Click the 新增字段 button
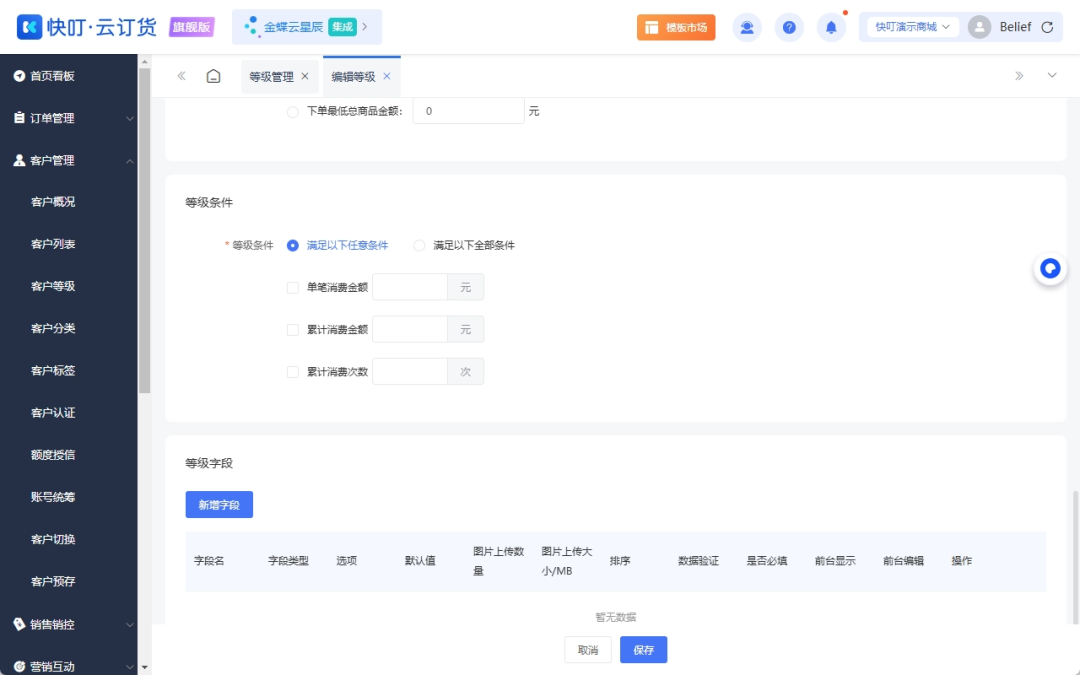 218,504
